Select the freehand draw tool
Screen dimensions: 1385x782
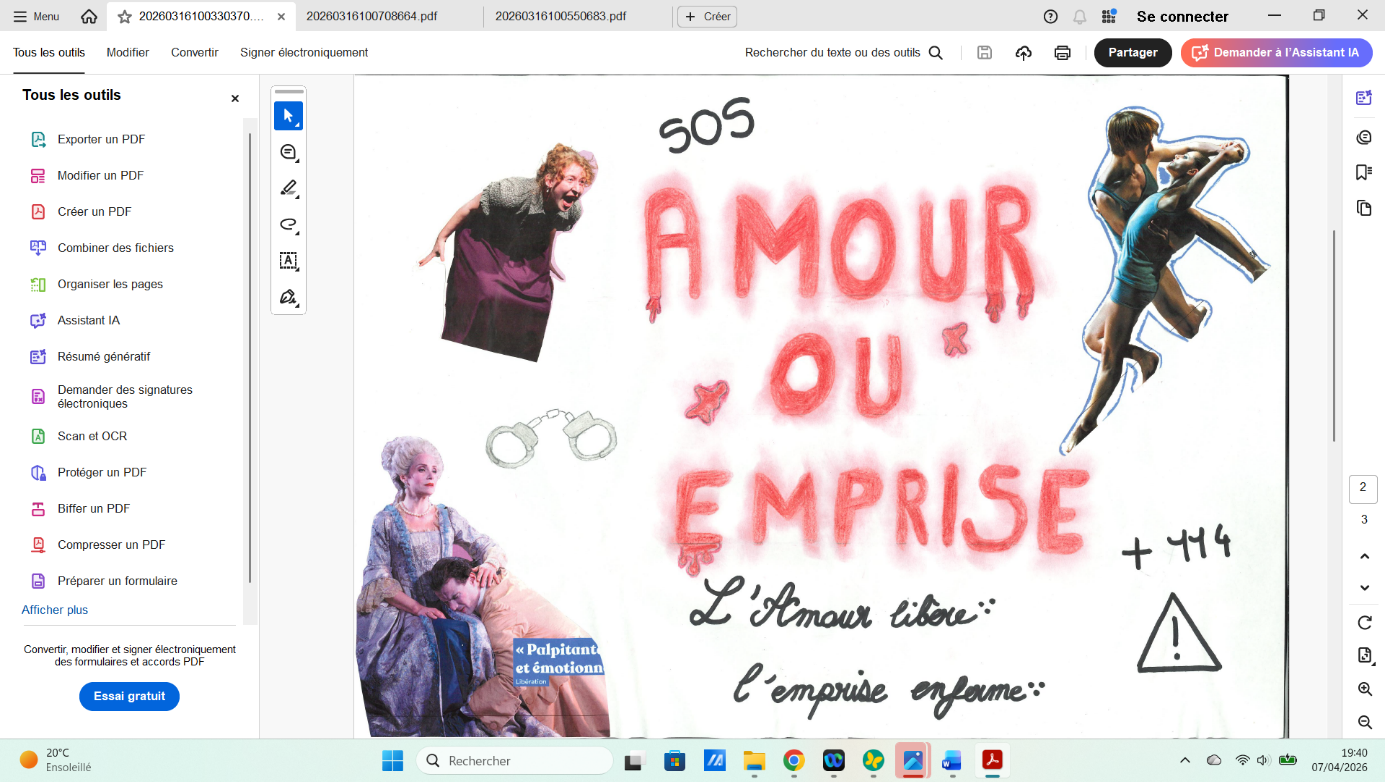288,225
